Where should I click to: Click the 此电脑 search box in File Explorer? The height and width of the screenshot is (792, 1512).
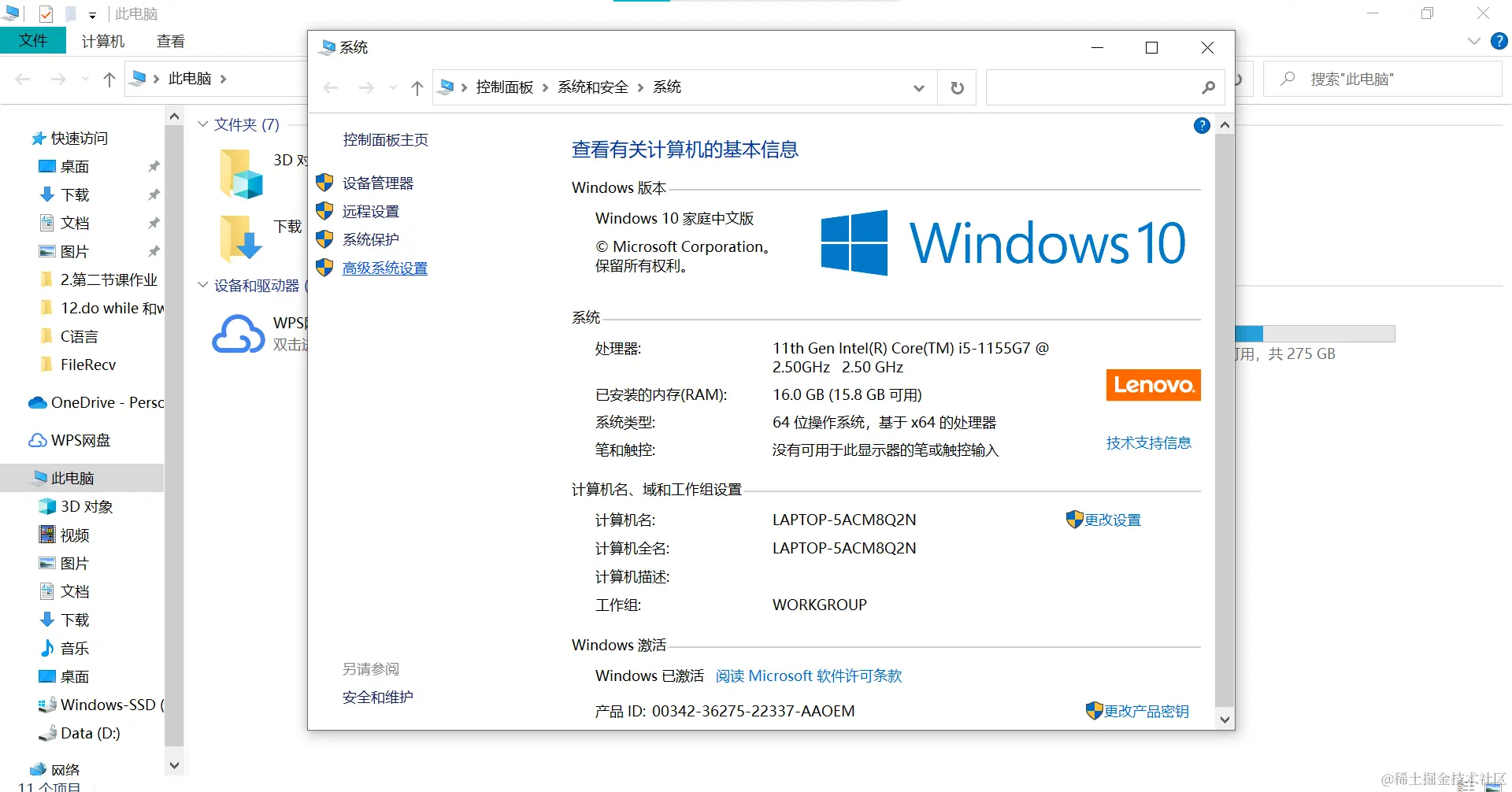[1383, 79]
